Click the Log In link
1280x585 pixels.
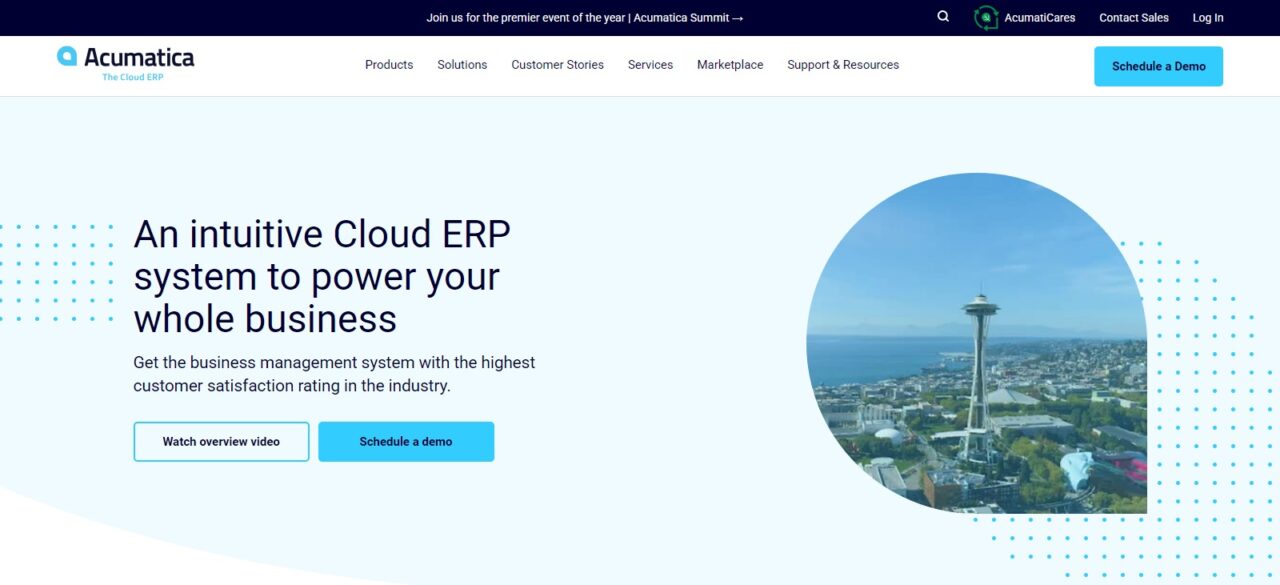pos(1208,18)
